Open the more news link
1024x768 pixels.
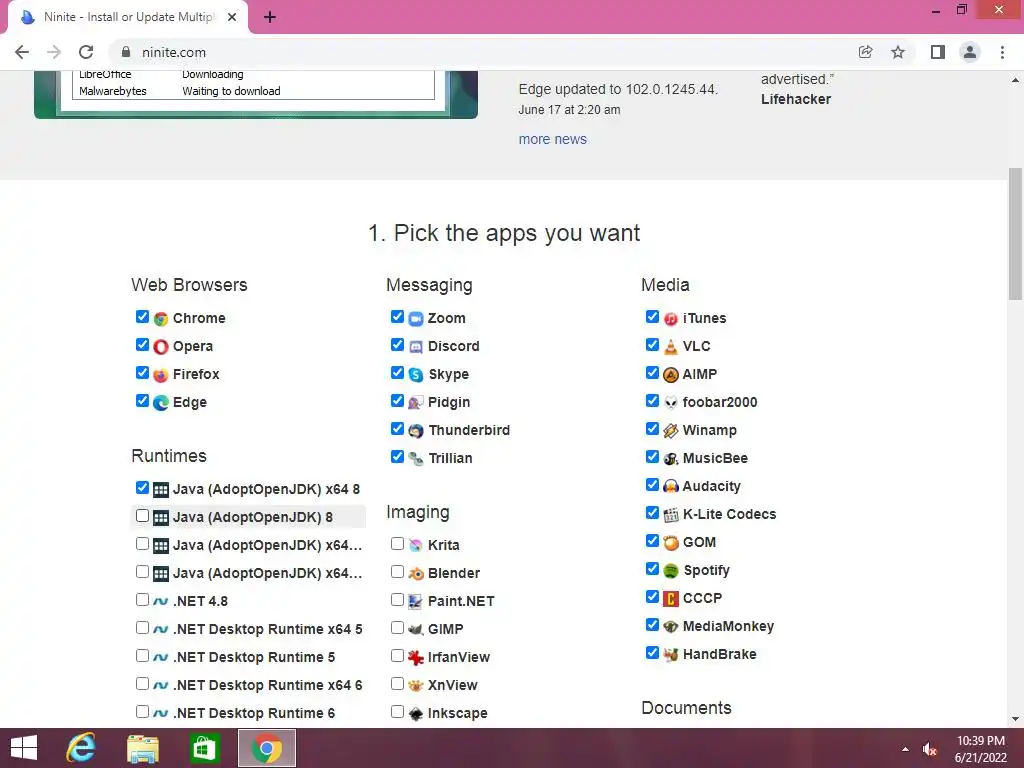click(552, 139)
